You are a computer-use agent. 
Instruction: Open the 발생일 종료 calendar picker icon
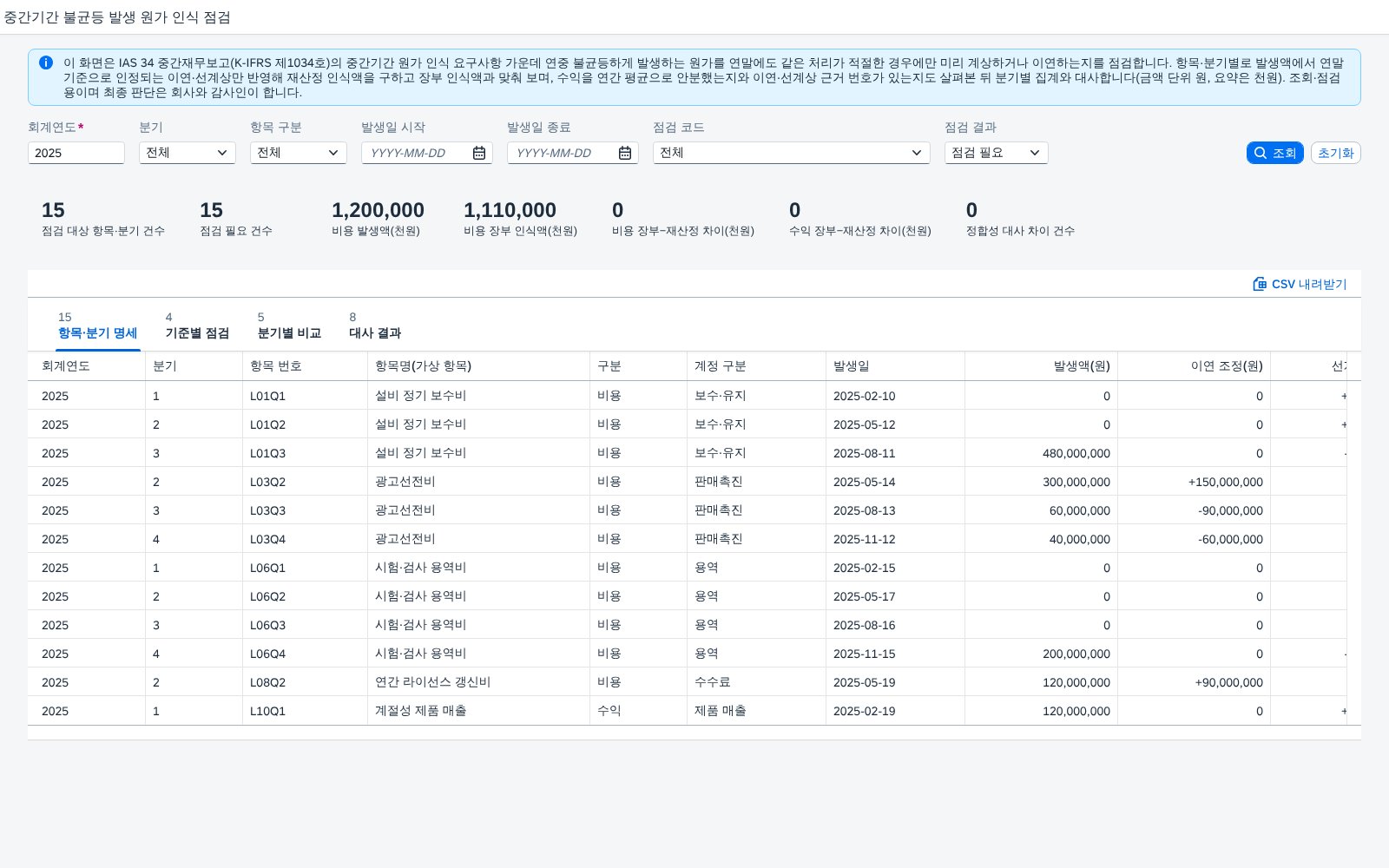(625, 153)
